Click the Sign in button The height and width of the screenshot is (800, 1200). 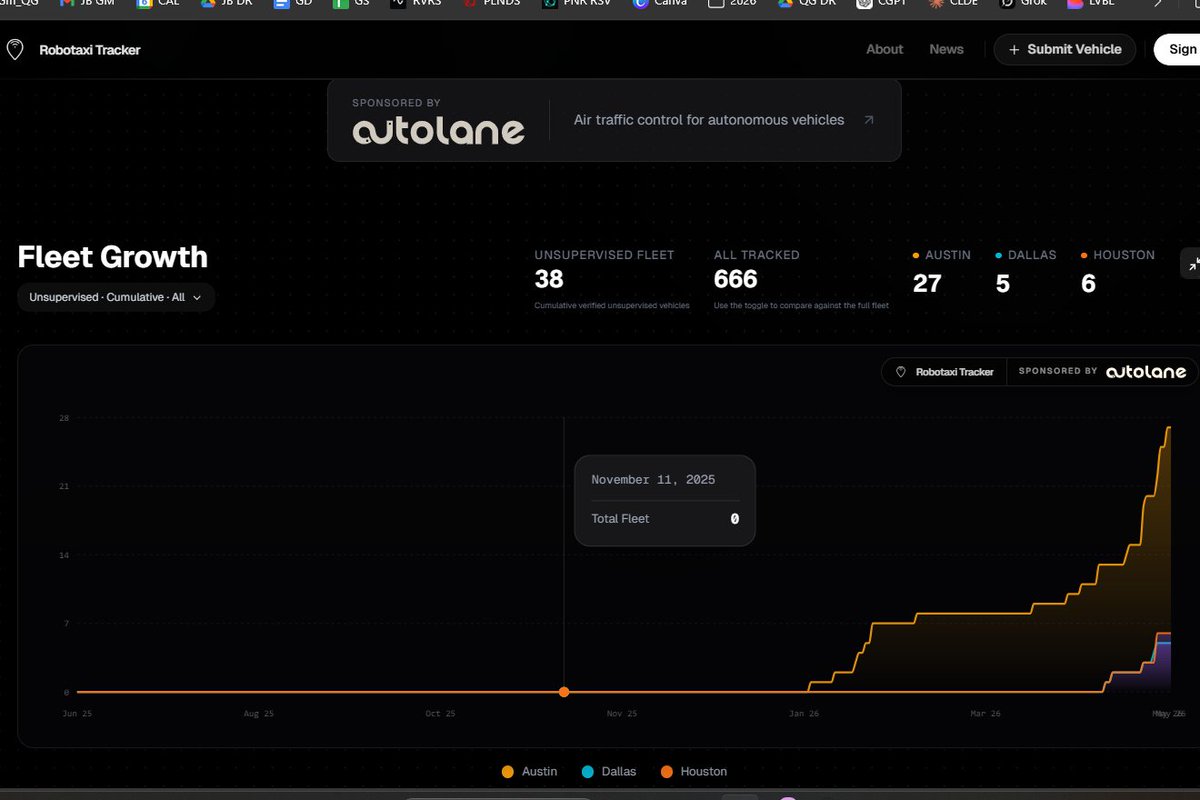pyautogui.click(x=1178, y=49)
